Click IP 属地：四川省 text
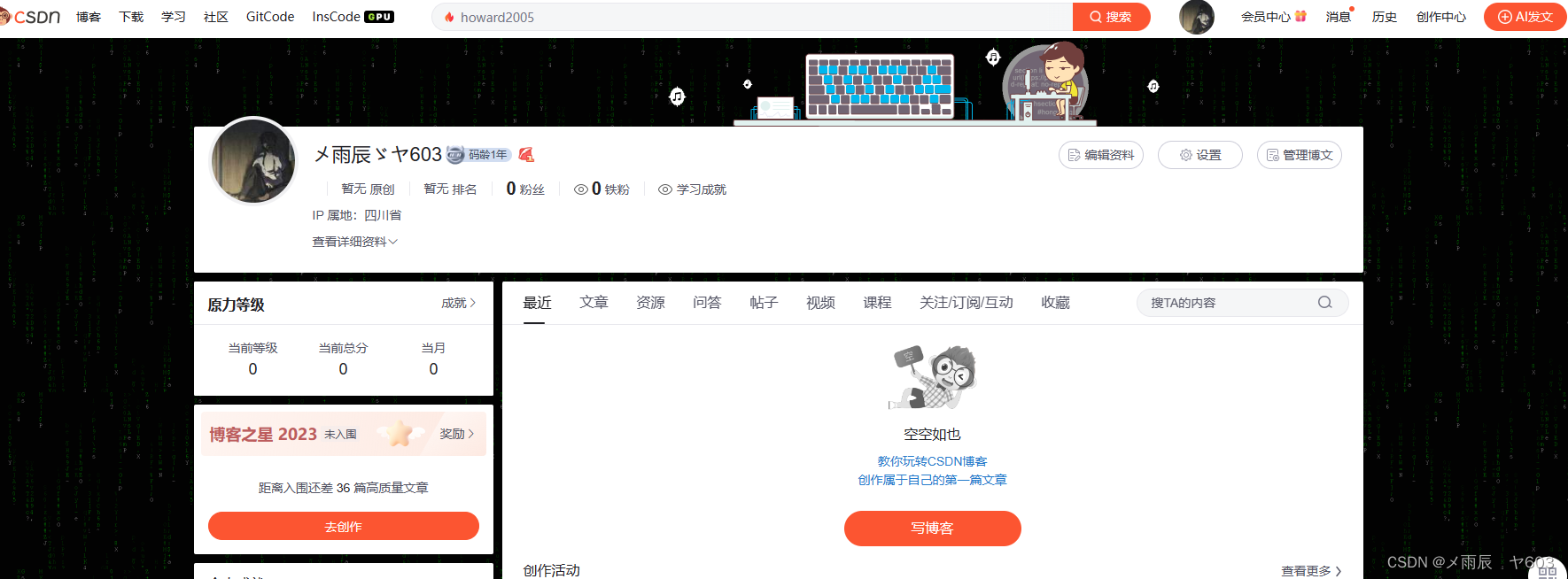The width and height of the screenshot is (1568, 579). [357, 215]
